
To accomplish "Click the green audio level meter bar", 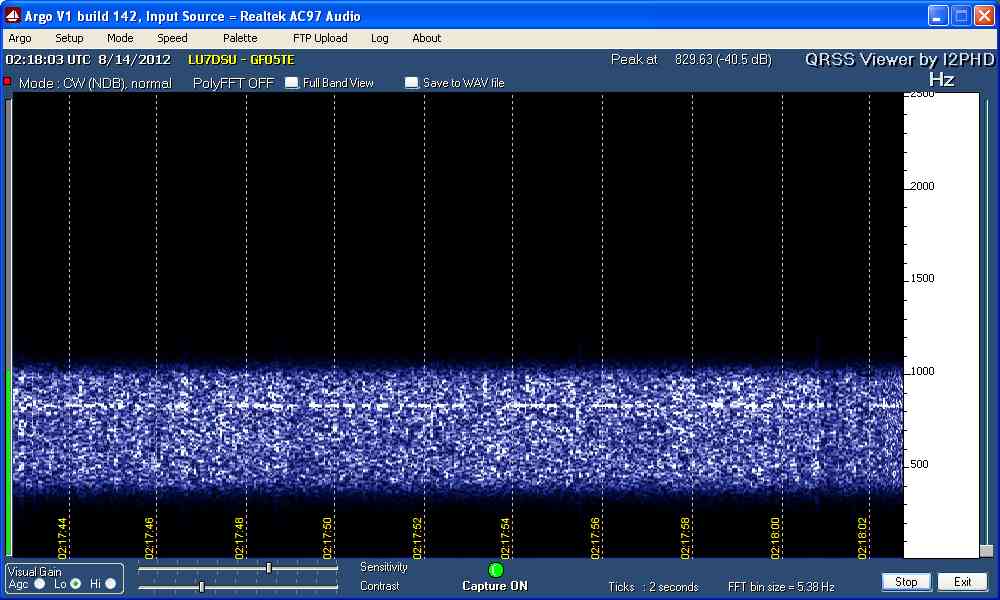I will click(8, 461).
